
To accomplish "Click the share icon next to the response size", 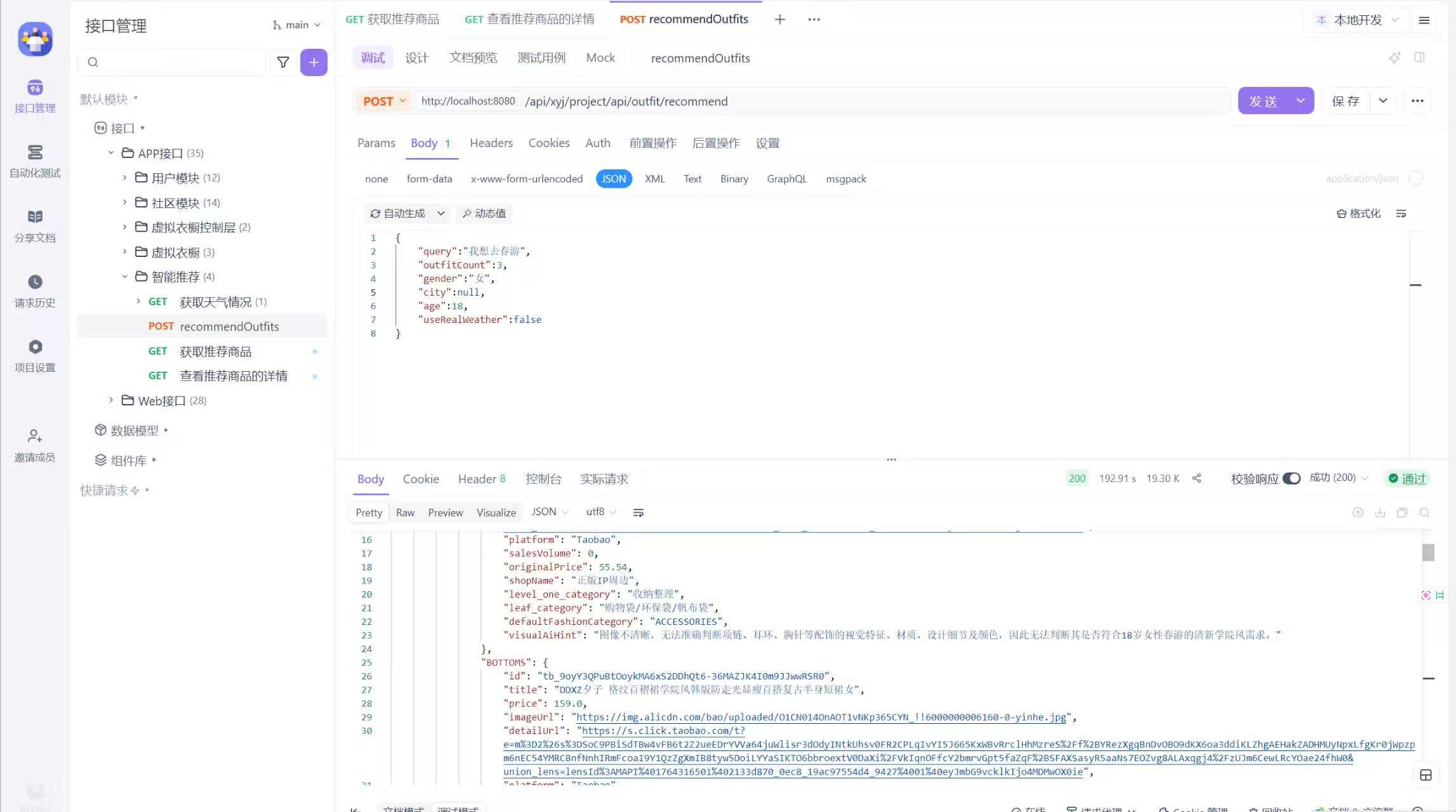I will (1196, 478).
